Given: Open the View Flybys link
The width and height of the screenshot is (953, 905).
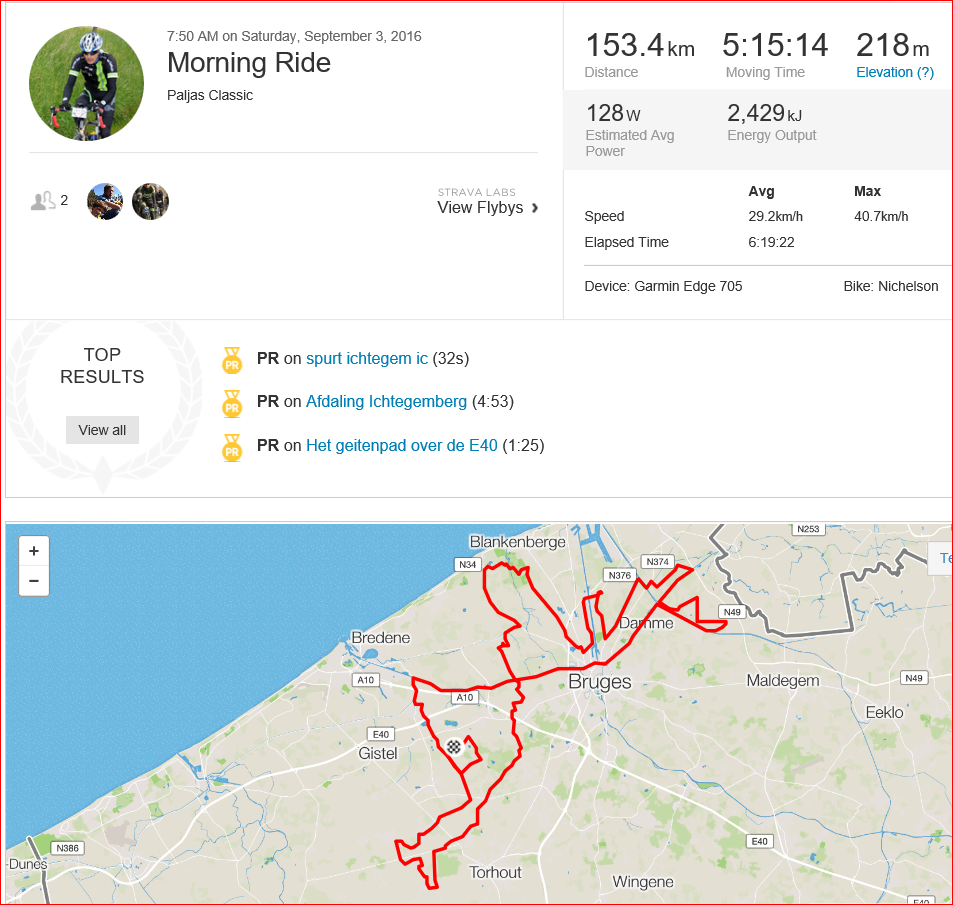Looking at the screenshot, I should [480, 208].
